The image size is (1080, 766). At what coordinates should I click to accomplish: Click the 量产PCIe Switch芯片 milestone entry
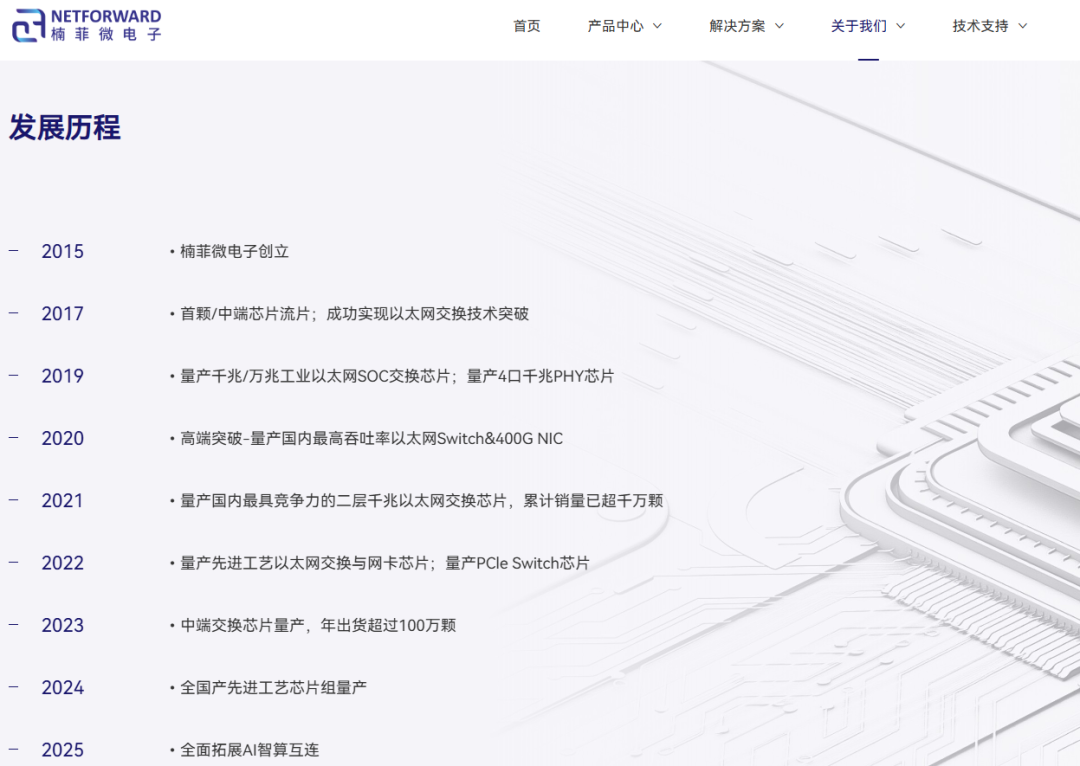pyautogui.click(x=517, y=564)
